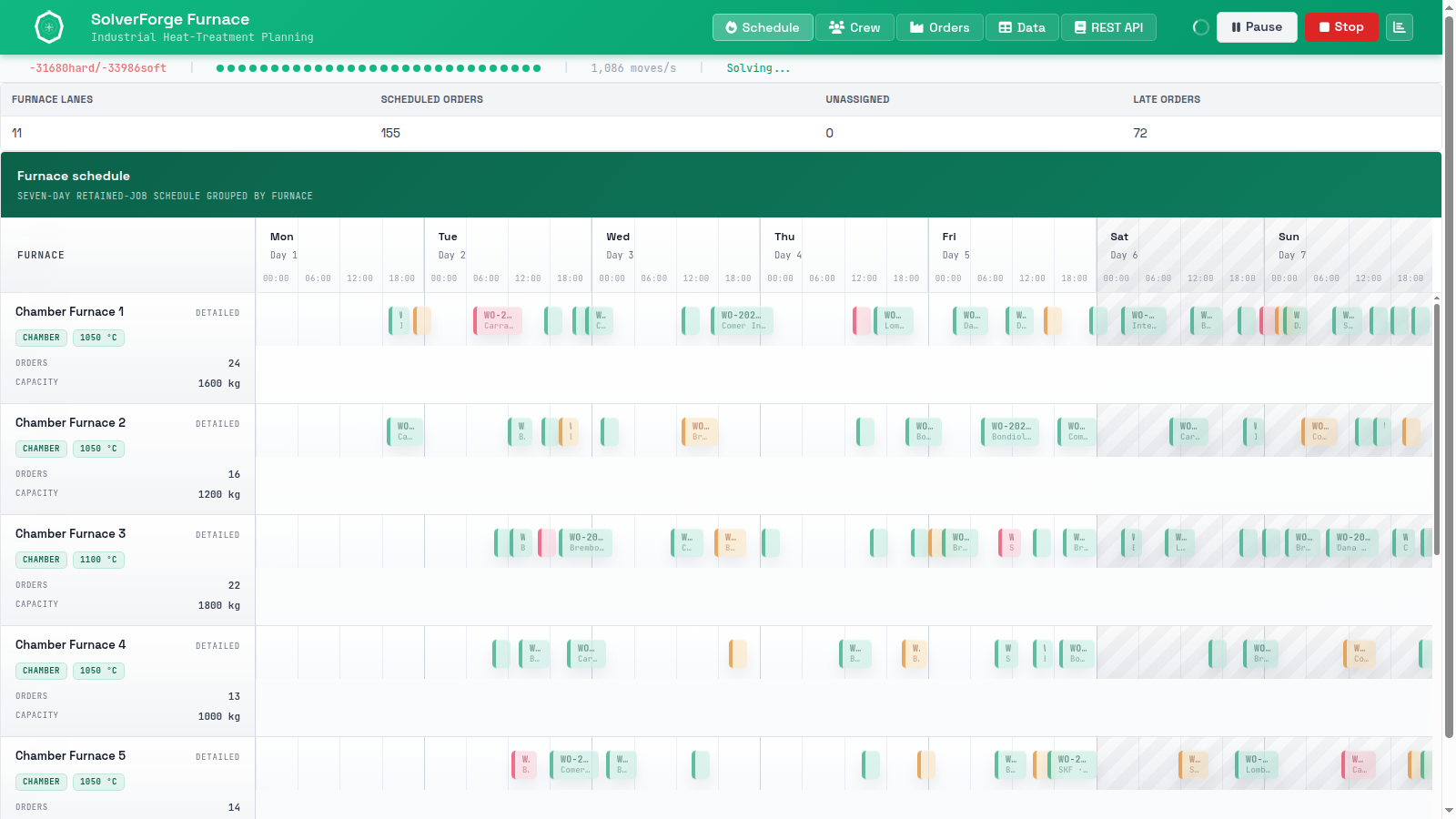Click the DETAILED label on Chamber Furnace 2
1456x819 pixels.
(x=217, y=424)
